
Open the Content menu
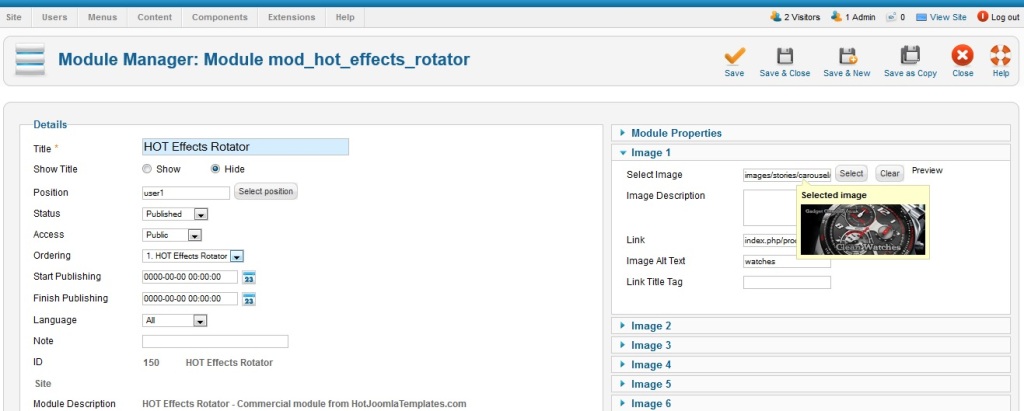point(155,18)
